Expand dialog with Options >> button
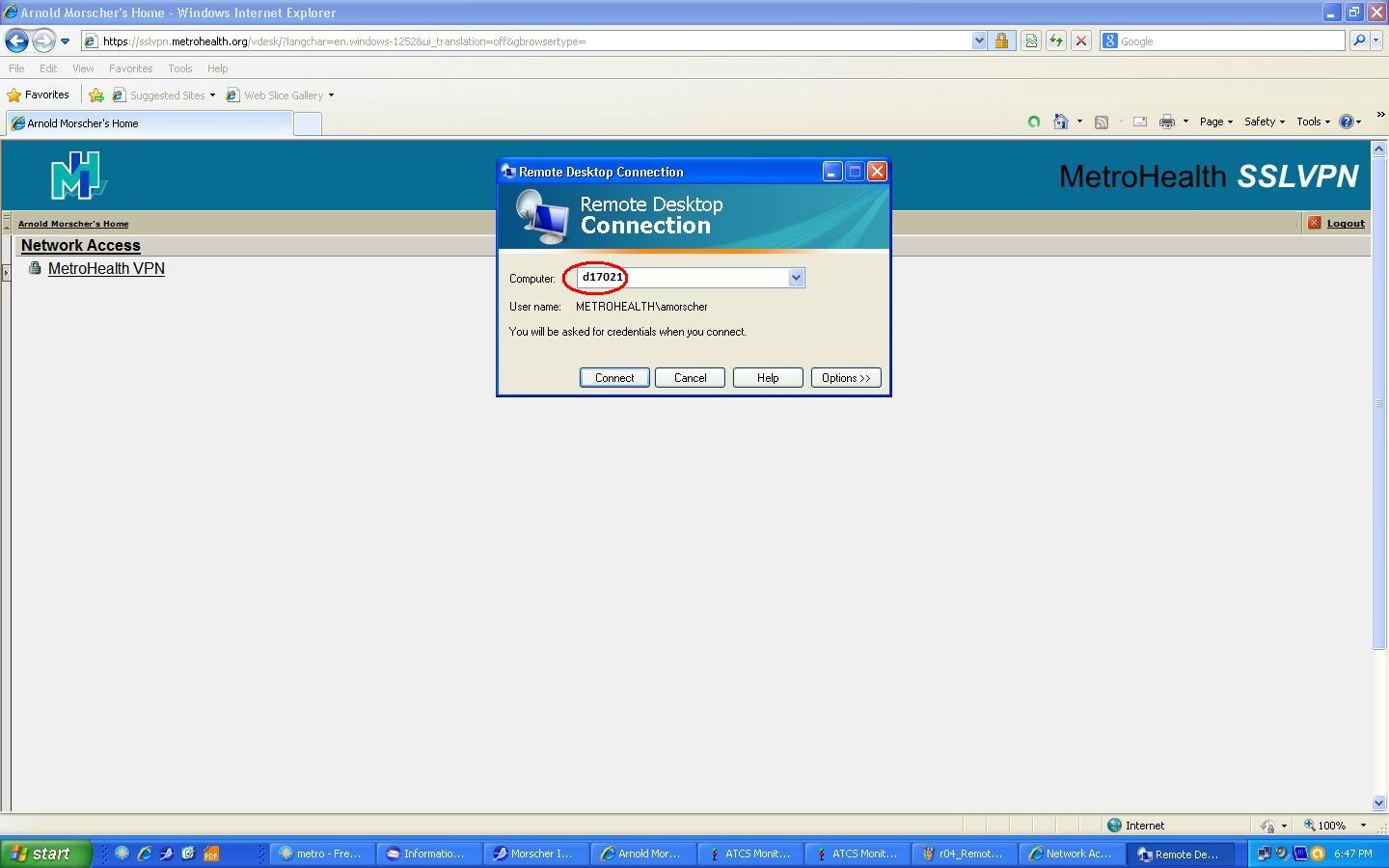 point(845,378)
